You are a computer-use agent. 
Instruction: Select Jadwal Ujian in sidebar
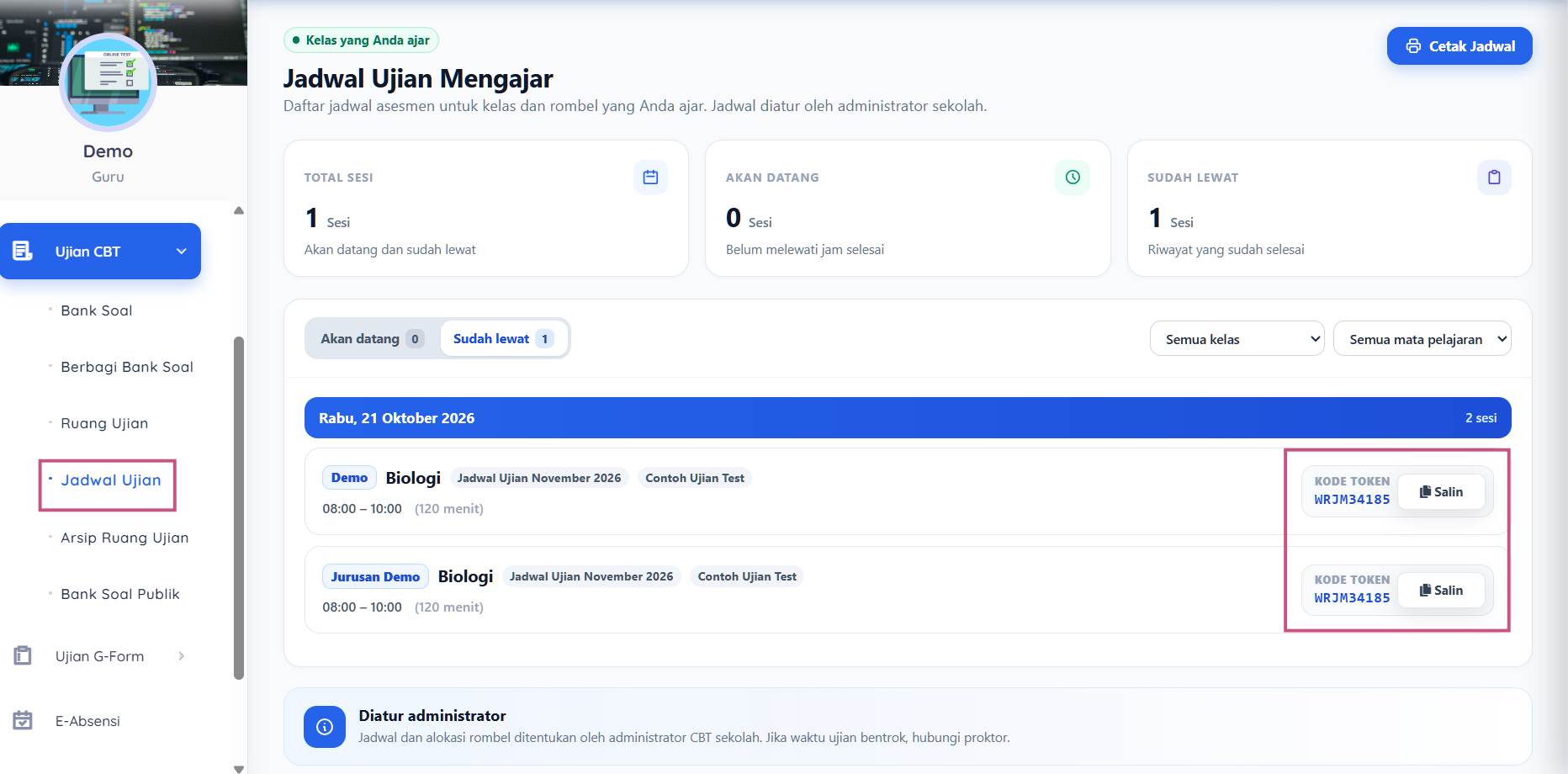(x=110, y=480)
